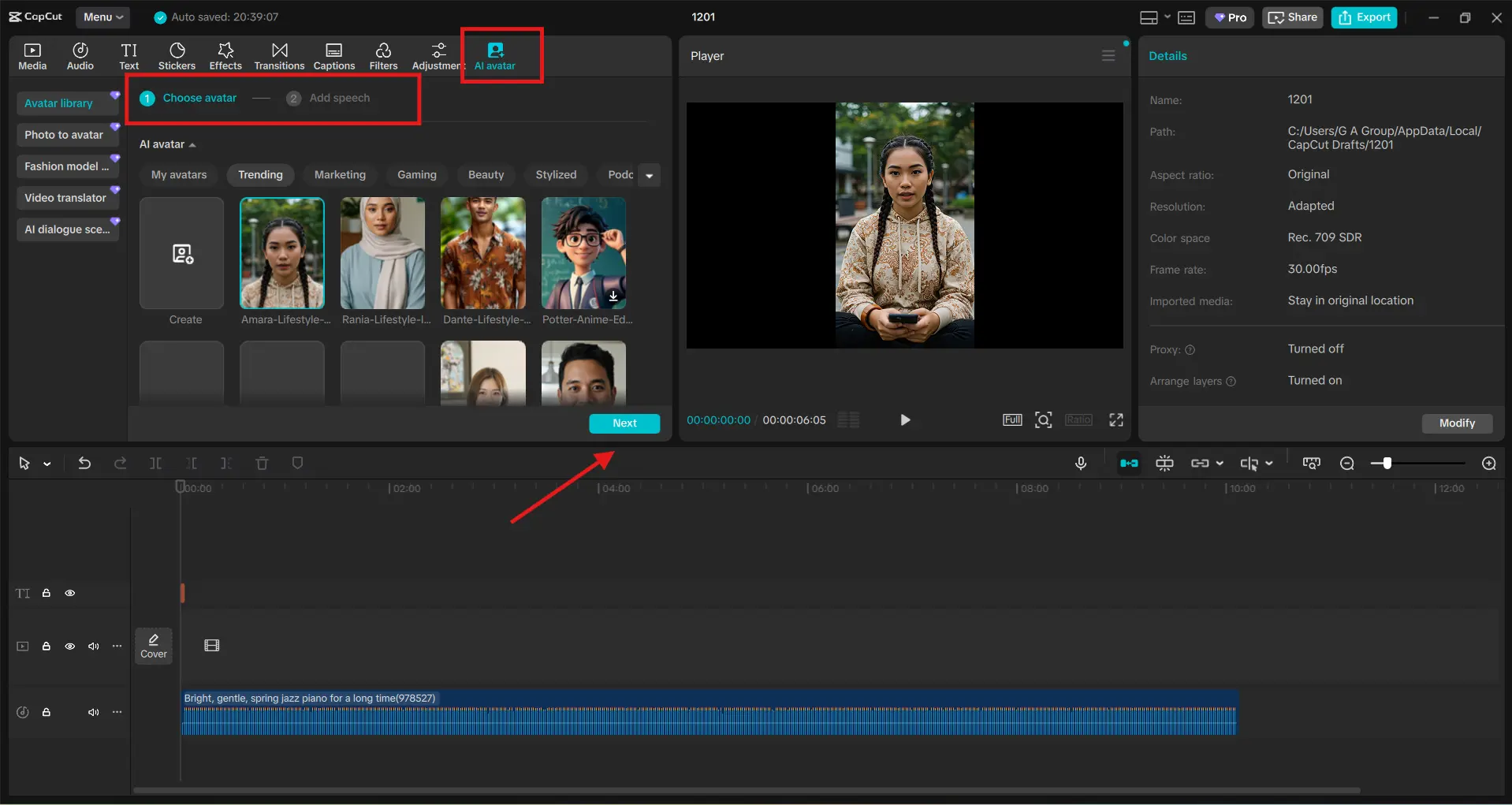
Task: Zoom in the timeline with plus icon
Action: tap(1488, 464)
